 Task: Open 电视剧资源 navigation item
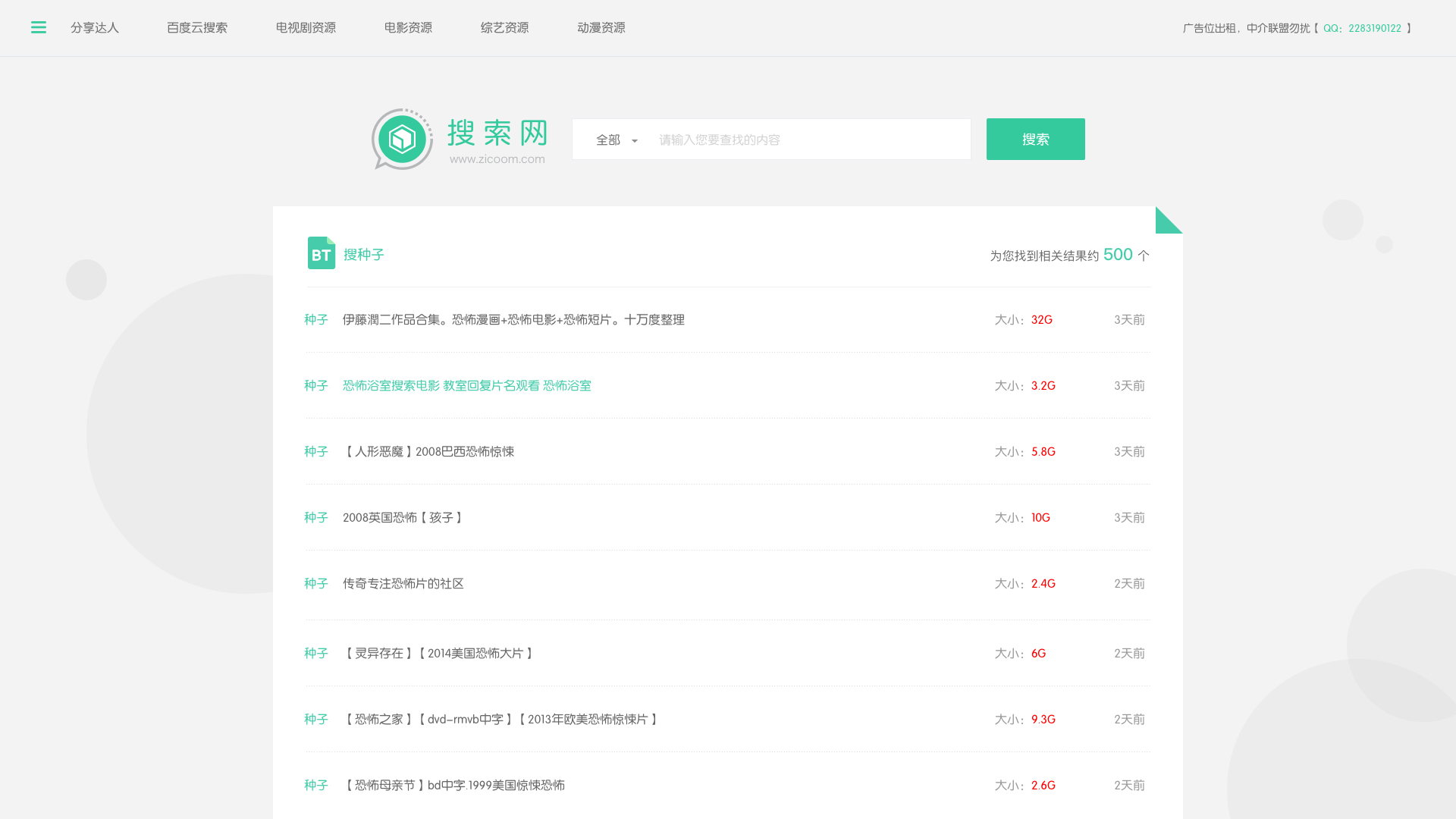click(x=306, y=27)
